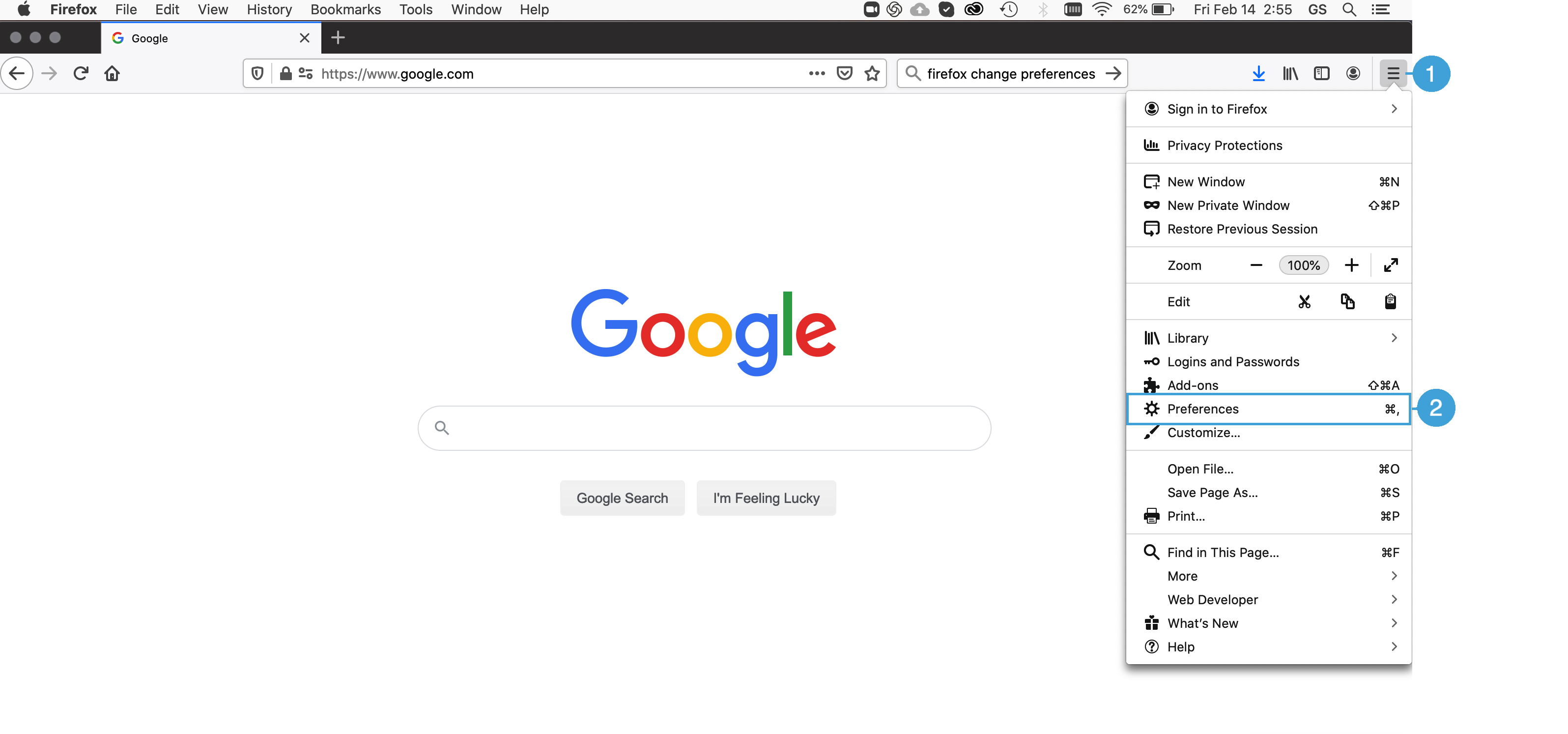The width and height of the screenshot is (1568, 734).
Task: Save page to Pocket
Action: coord(844,74)
